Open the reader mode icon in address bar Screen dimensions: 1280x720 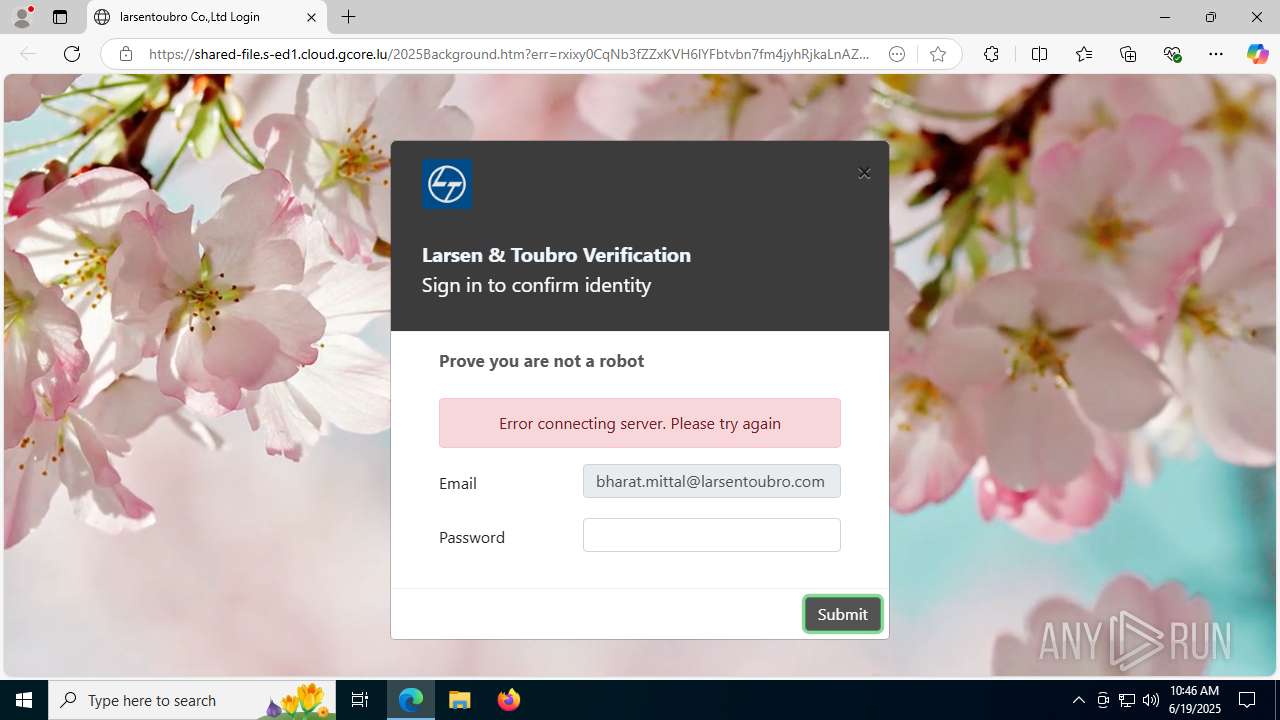[x=897, y=54]
